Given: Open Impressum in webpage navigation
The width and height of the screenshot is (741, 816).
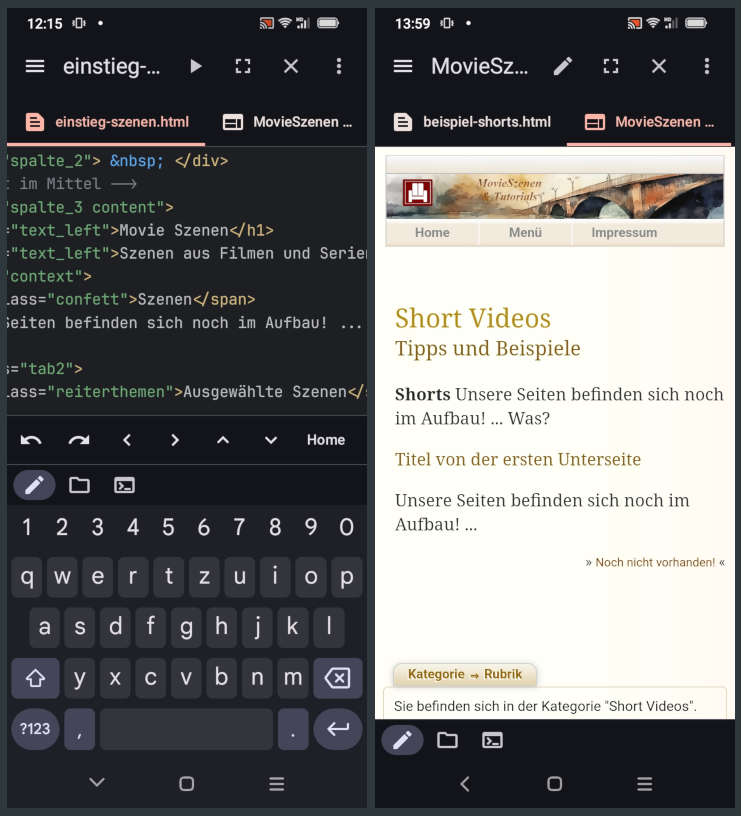Looking at the screenshot, I should (x=624, y=233).
